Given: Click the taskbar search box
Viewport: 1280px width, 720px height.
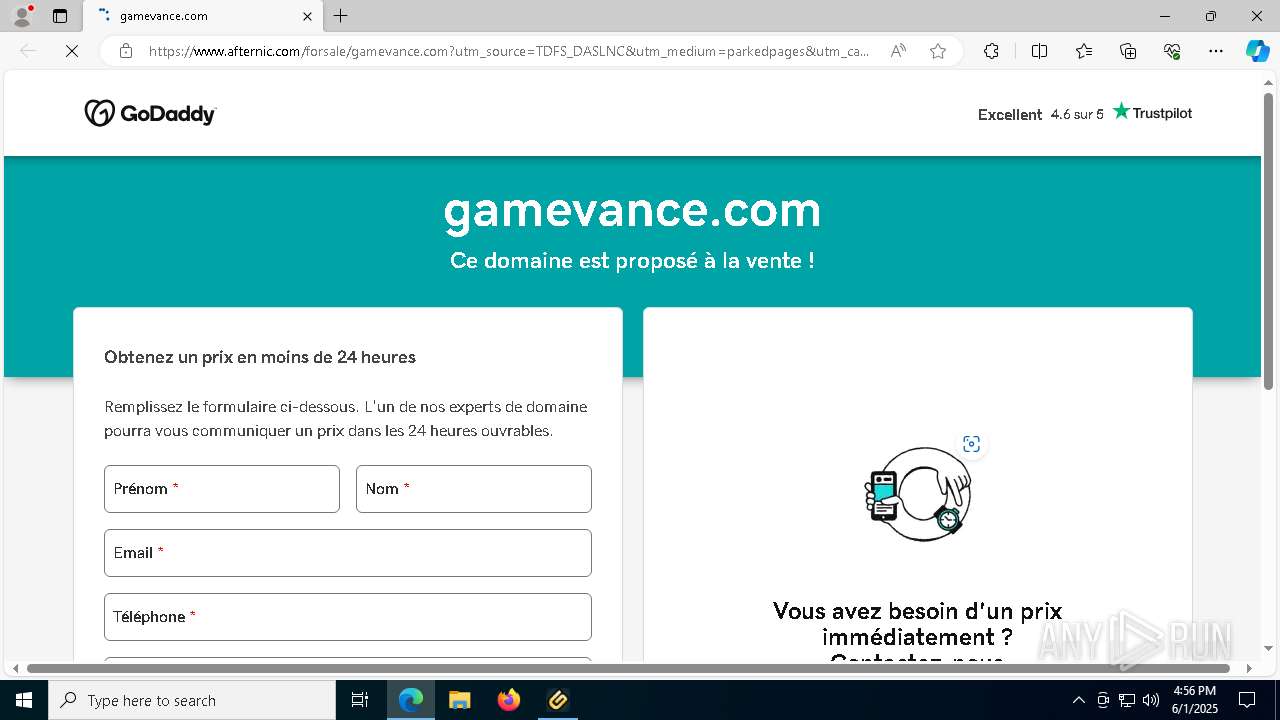Looking at the screenshot, I should coord(192,700).
